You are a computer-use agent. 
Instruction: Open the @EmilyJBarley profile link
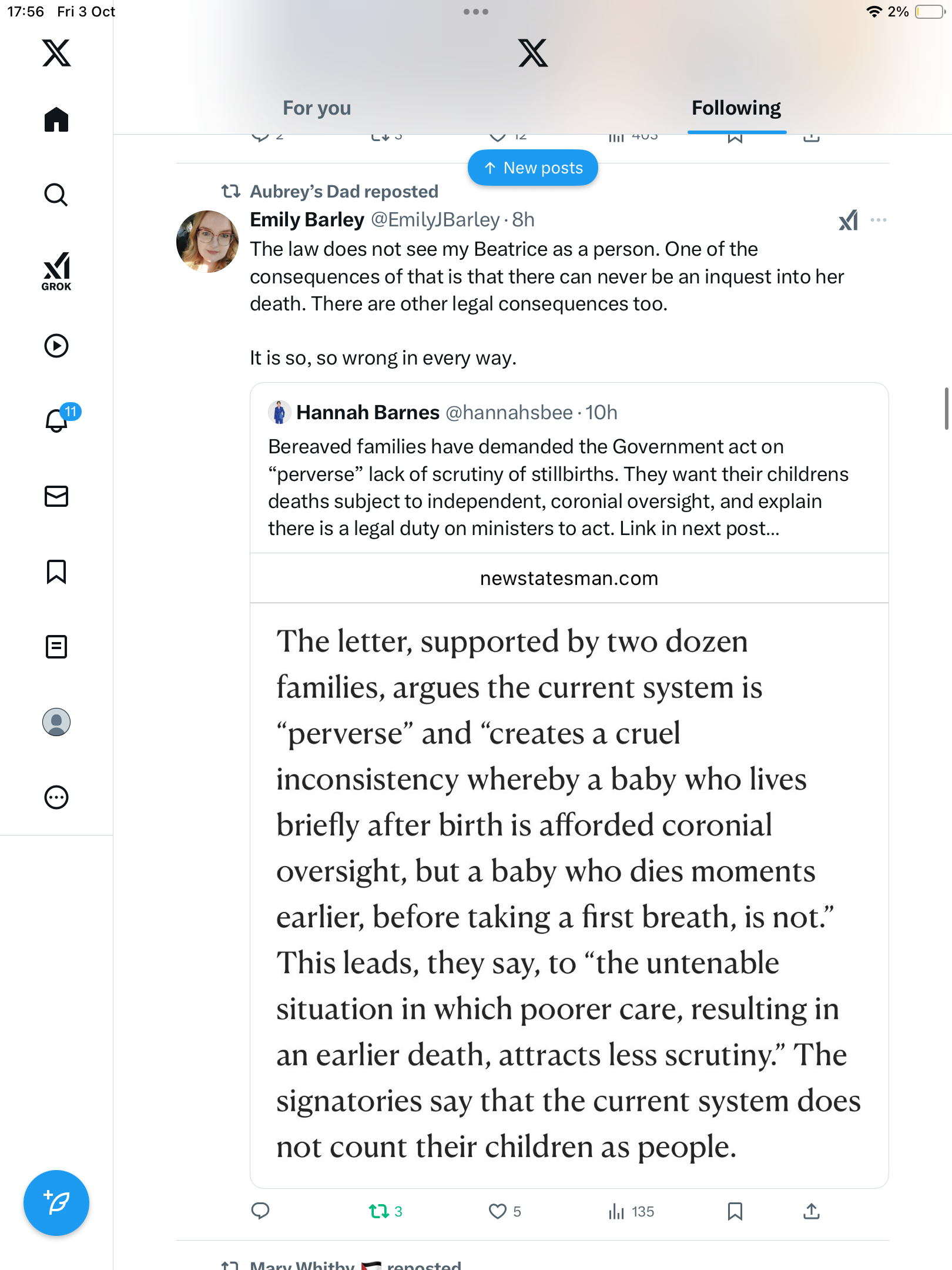pyautogui.click(x=435, y=220)
